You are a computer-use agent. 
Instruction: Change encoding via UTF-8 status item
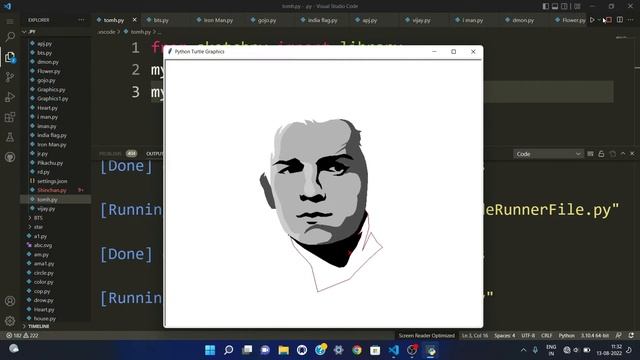point(528,336)
